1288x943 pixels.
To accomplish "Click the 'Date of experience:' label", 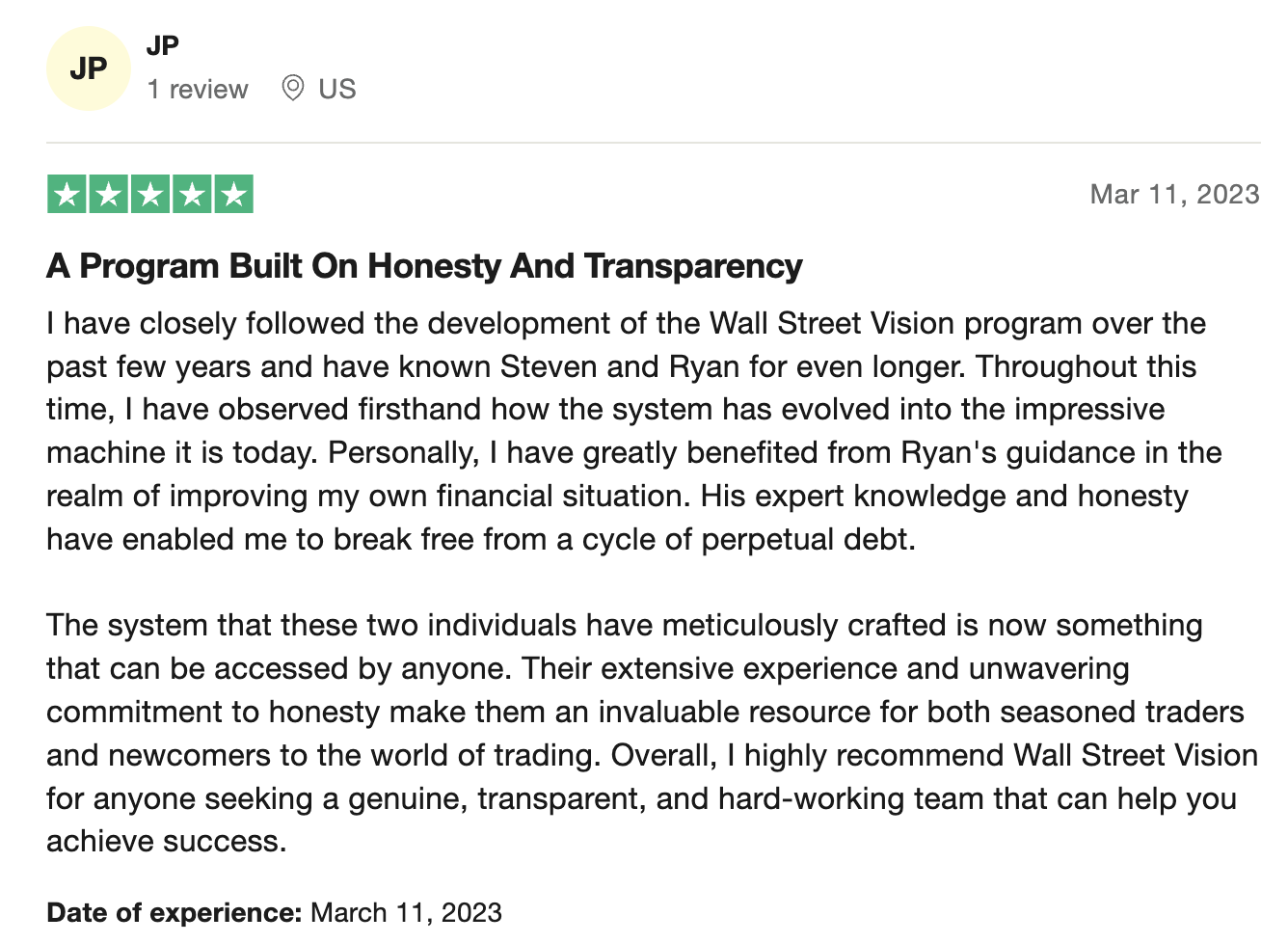I will [174, 912].
